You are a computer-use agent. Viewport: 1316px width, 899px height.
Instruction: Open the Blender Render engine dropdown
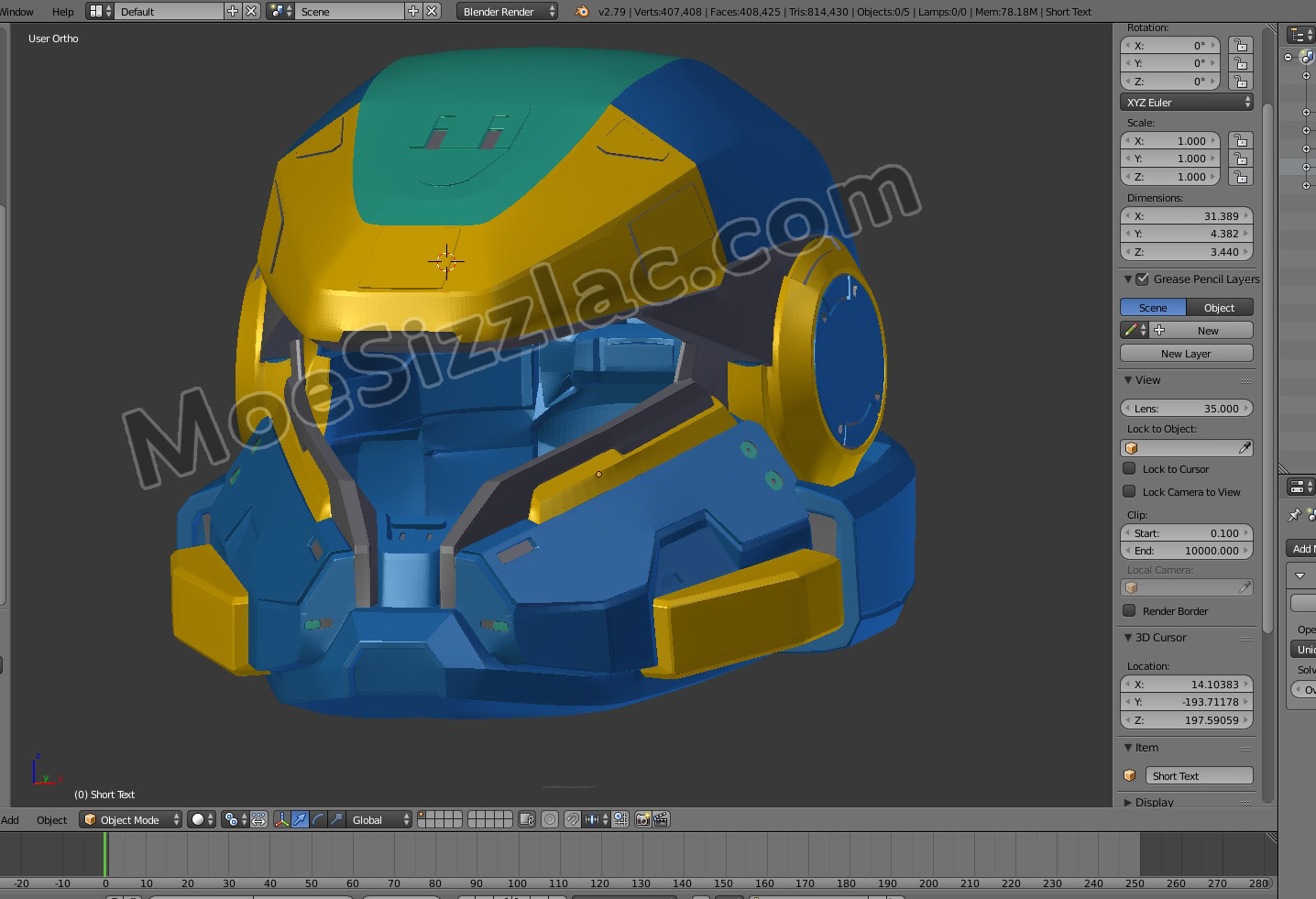pos(507,12)
